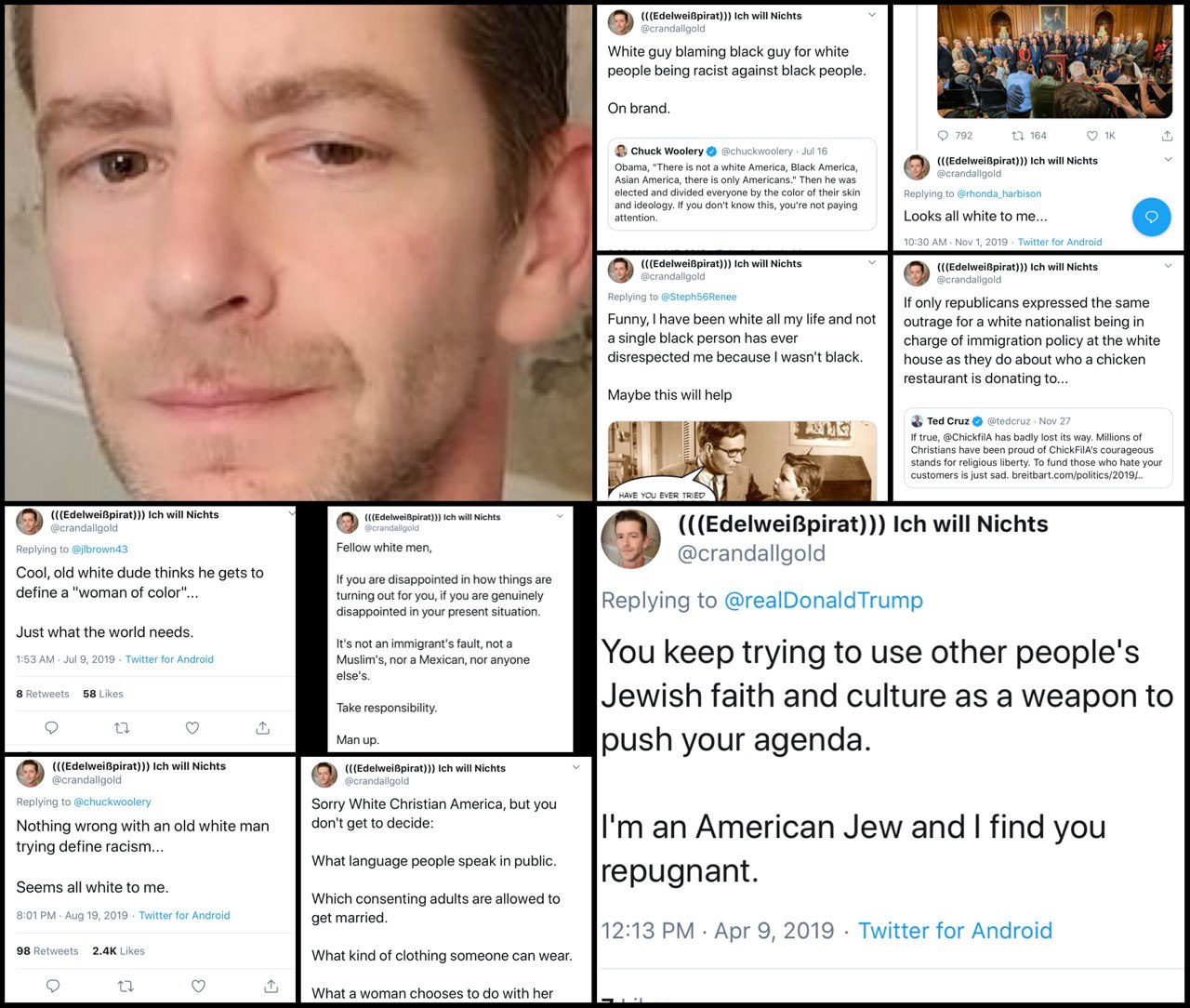Open quoted Ted Cruz tweet
The height and width of the screenshot is (1008, 1190).
[x=1038, y=448]
